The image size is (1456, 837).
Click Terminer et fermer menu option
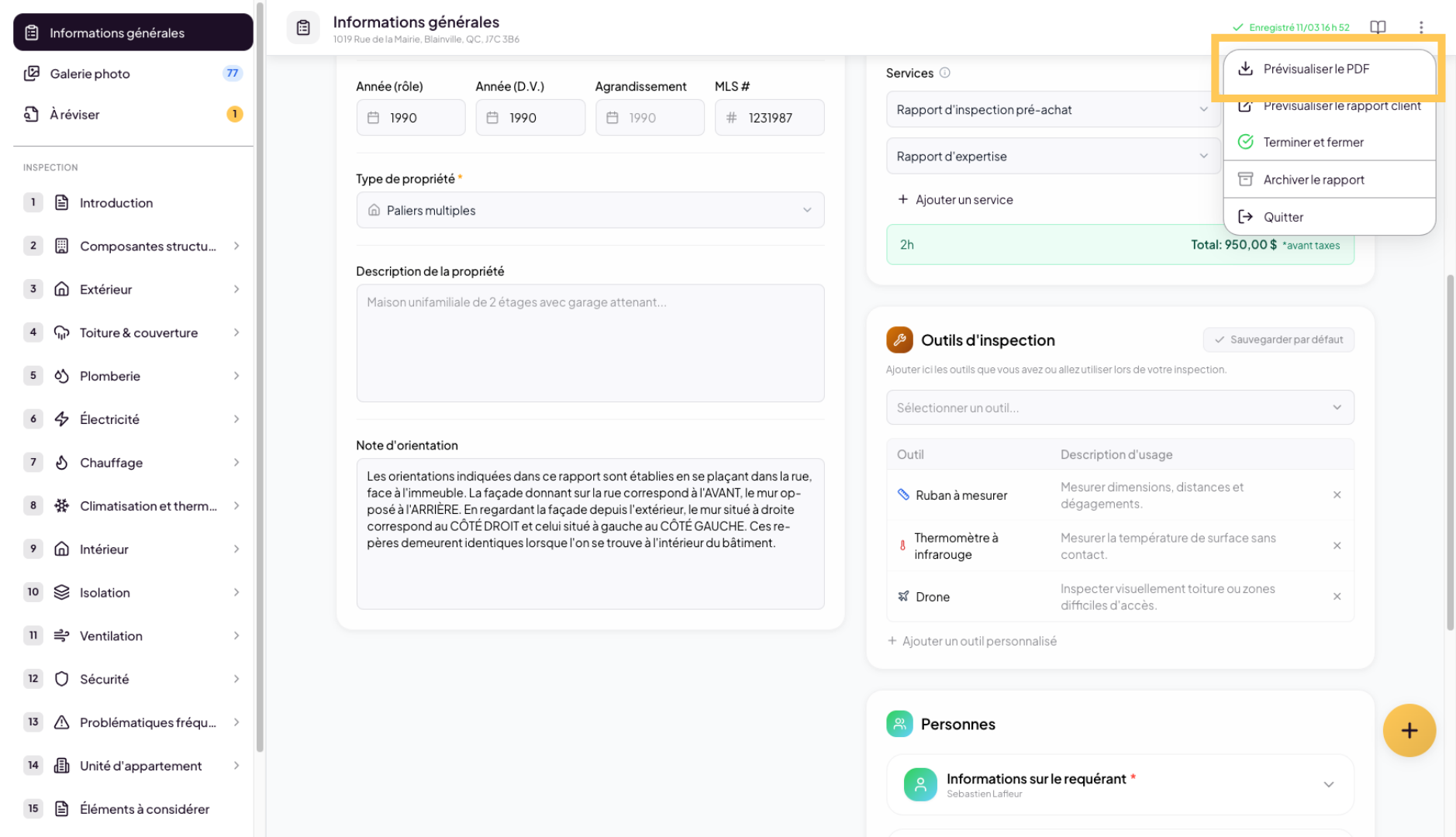(x=1313, y=143)
